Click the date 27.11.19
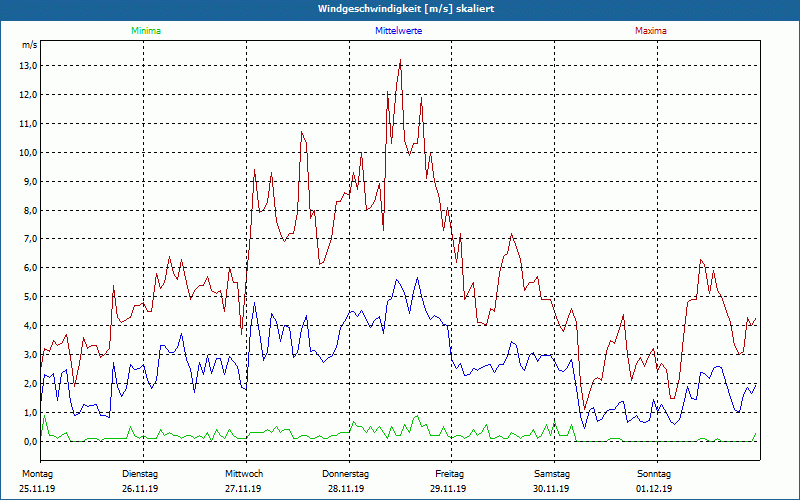This screenshot has height=500, width=800. 243,489
